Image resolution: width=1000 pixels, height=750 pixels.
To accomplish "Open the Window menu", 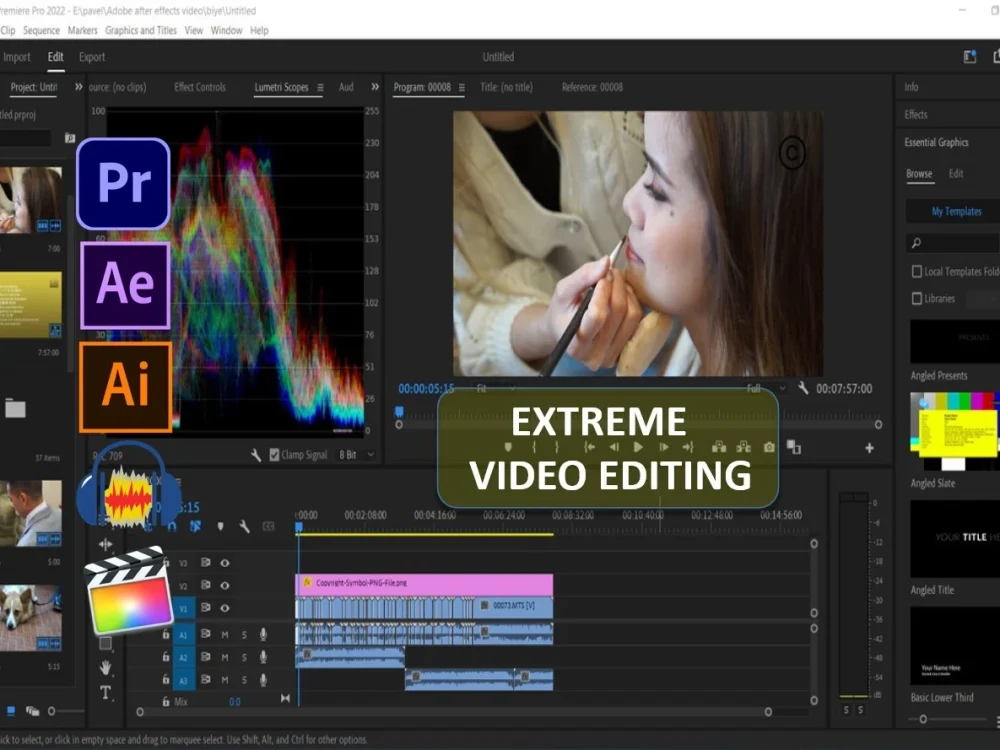I will (227, 30).
